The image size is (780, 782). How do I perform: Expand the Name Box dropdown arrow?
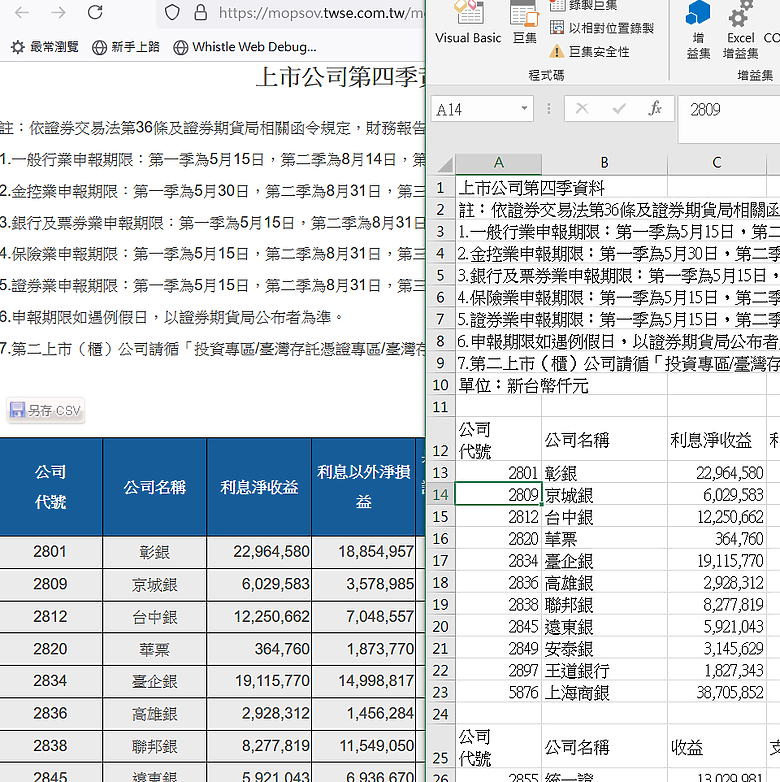(x=525, y=109)
